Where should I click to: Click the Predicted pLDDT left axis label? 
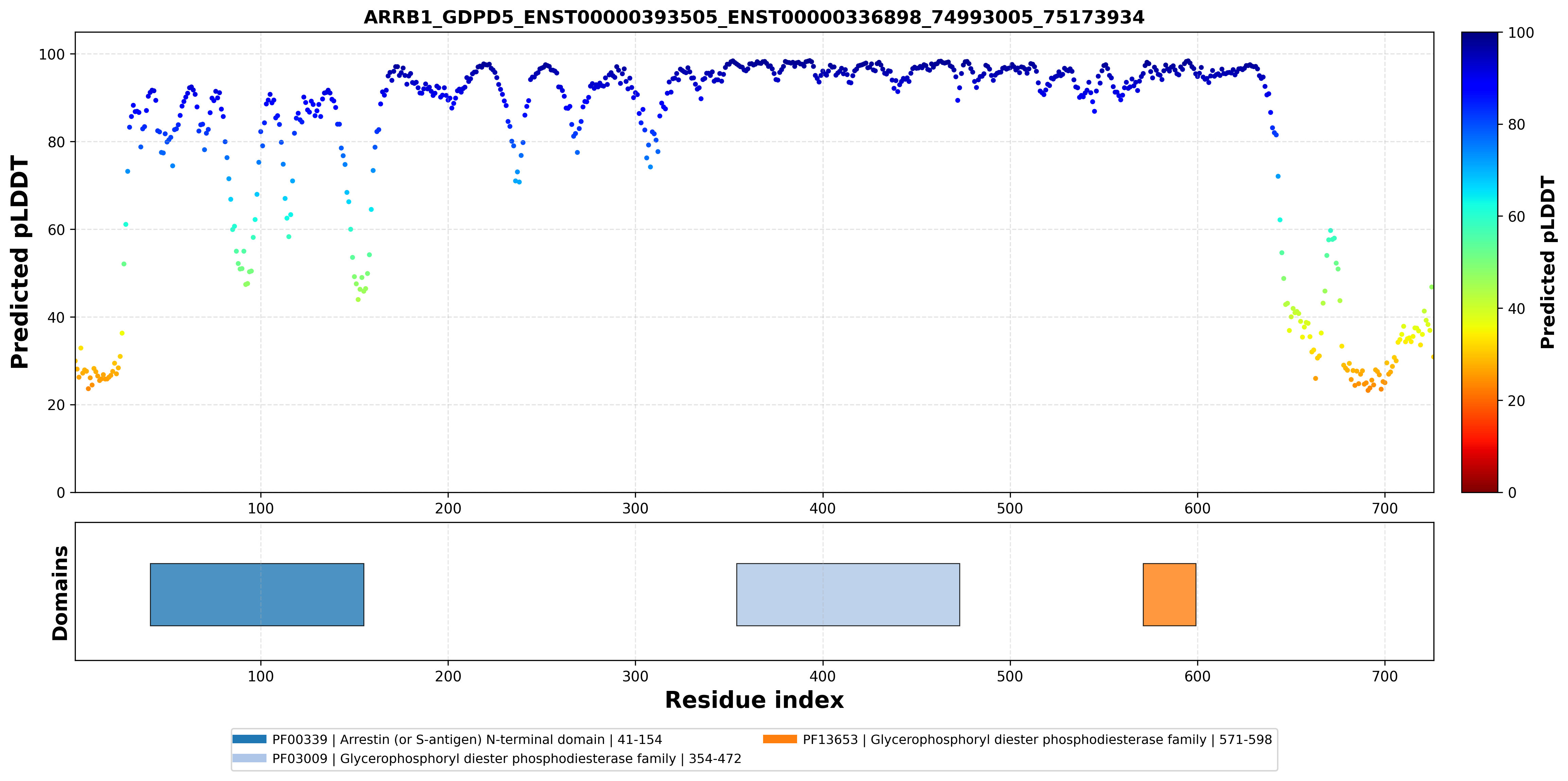pos(19,262)
